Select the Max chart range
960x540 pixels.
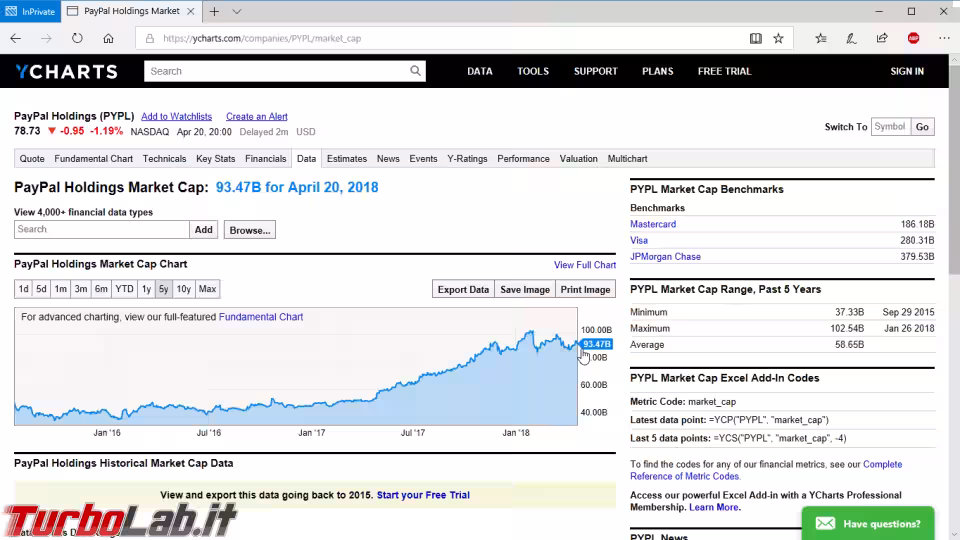(x=208, y=289)
